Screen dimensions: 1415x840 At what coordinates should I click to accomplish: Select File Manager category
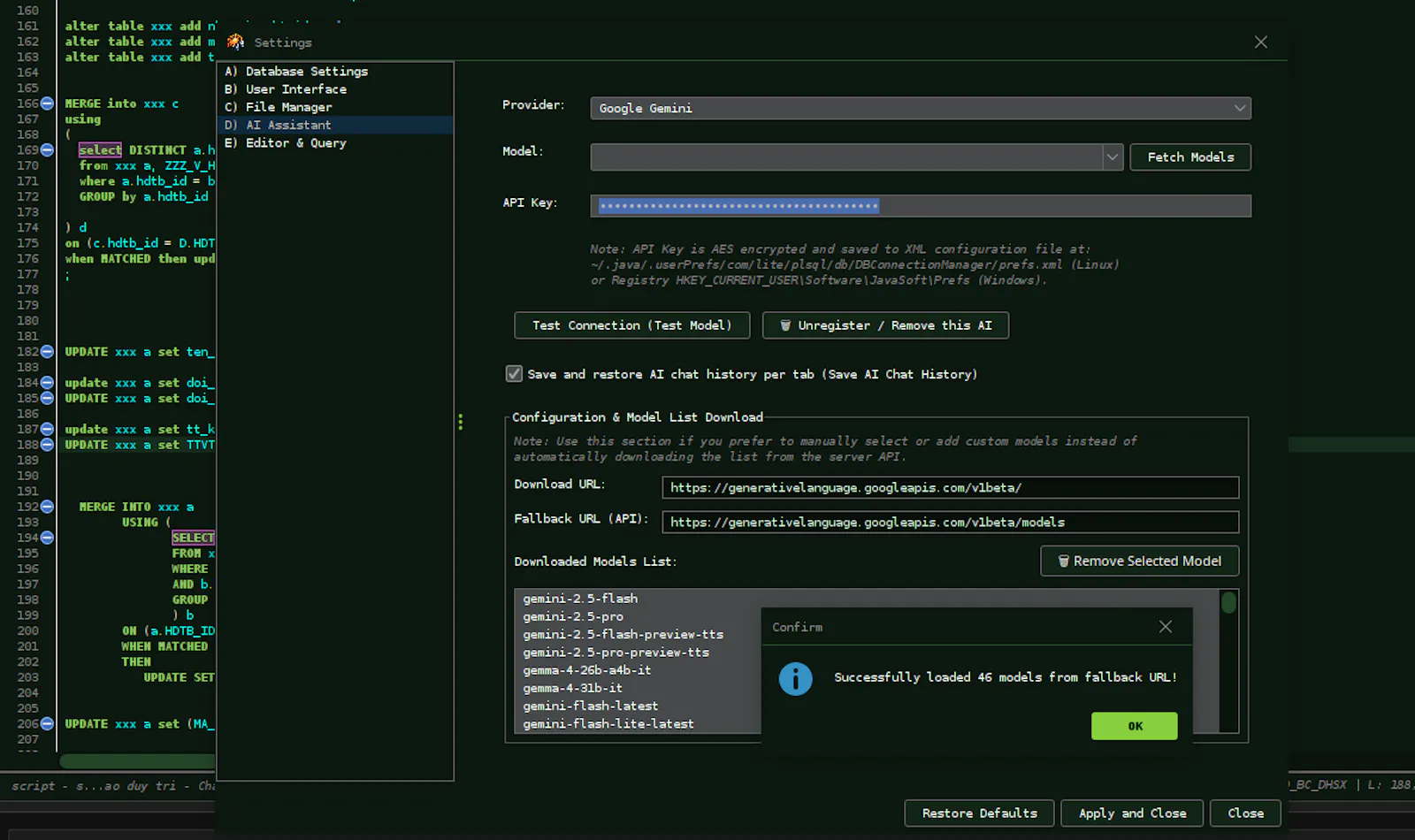[335, 107]
